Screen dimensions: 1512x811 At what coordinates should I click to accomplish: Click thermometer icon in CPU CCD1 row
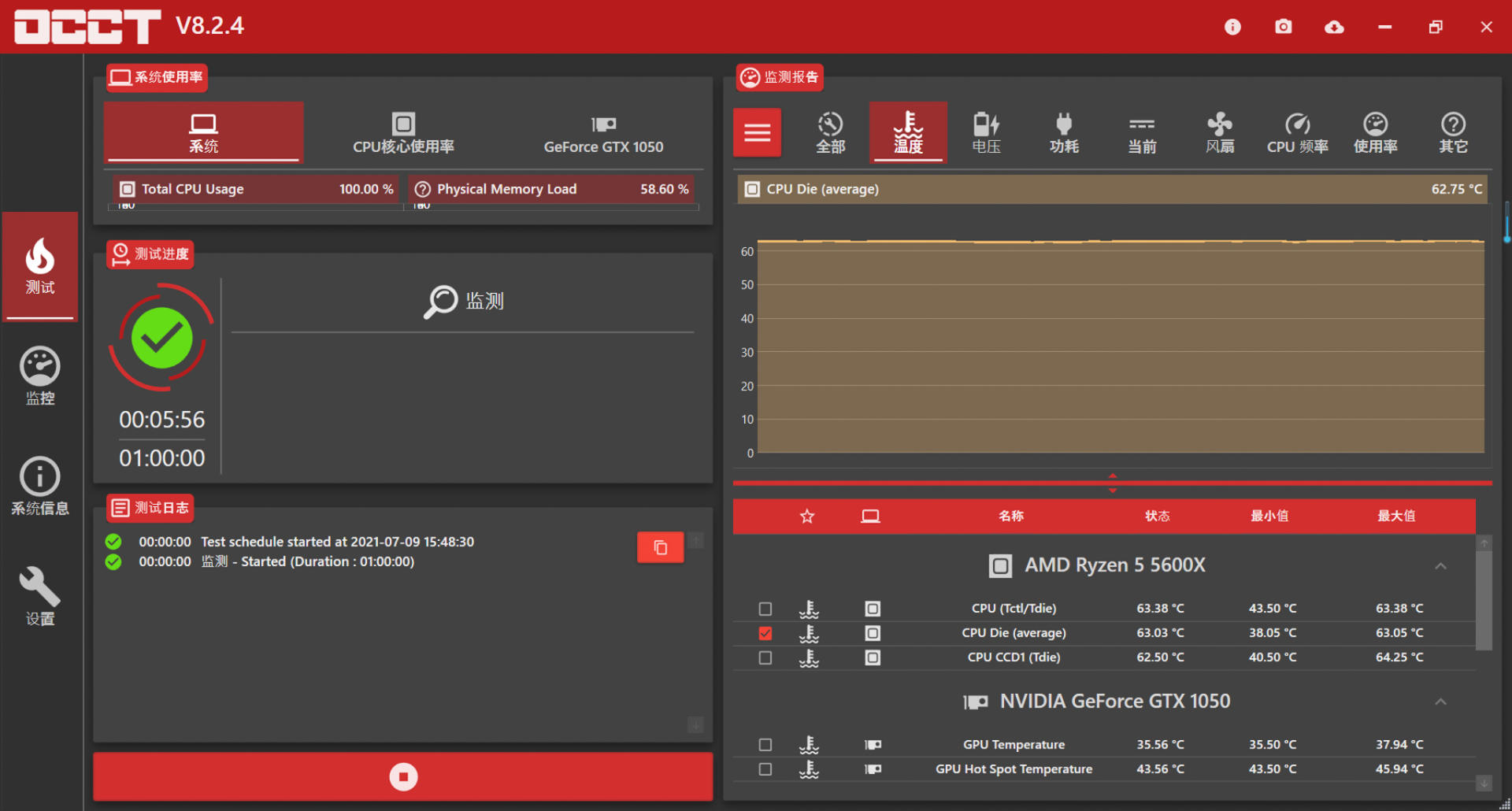[809, 657]
